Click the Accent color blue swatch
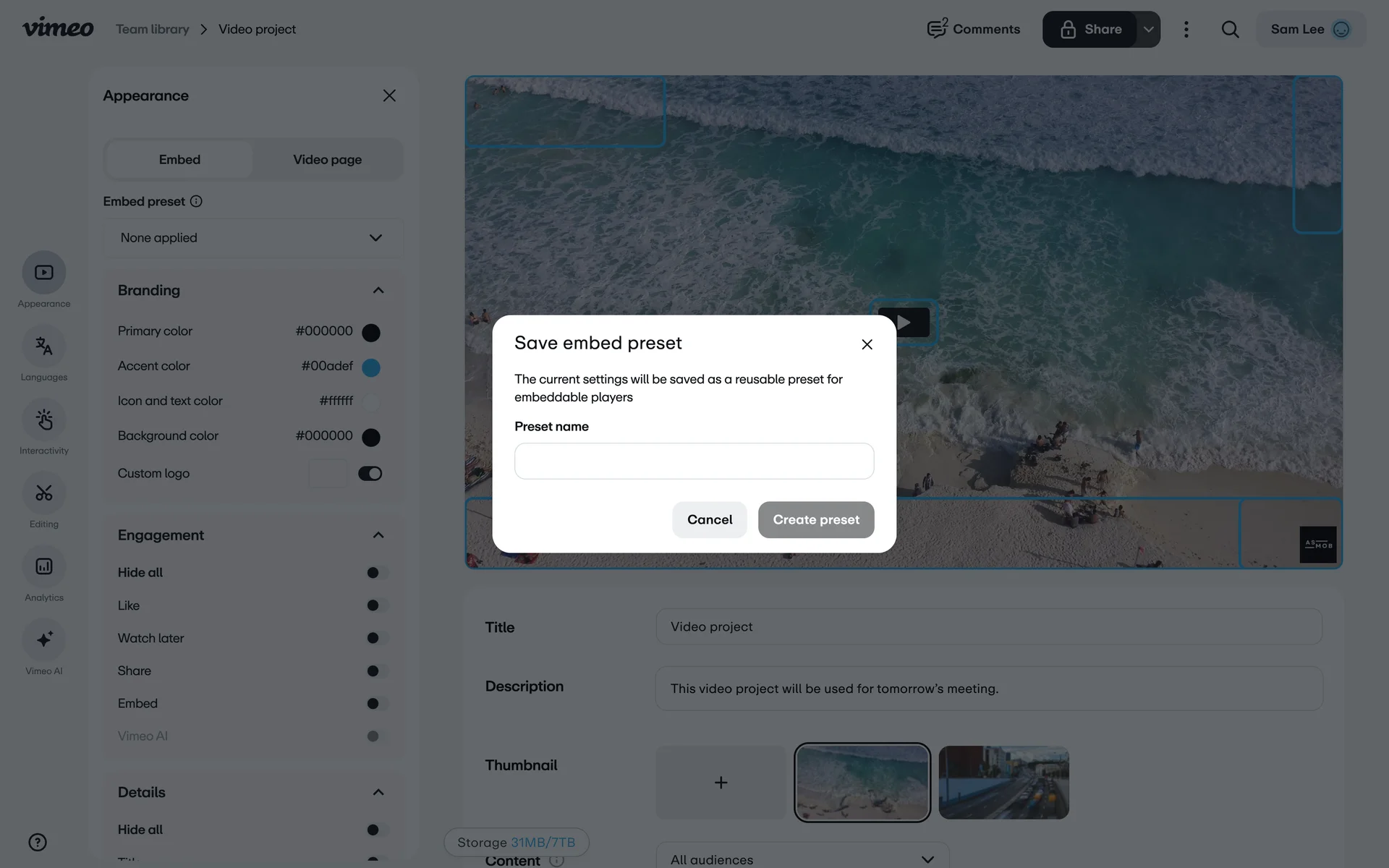The image size is (1389, 868). pos(370,367)
